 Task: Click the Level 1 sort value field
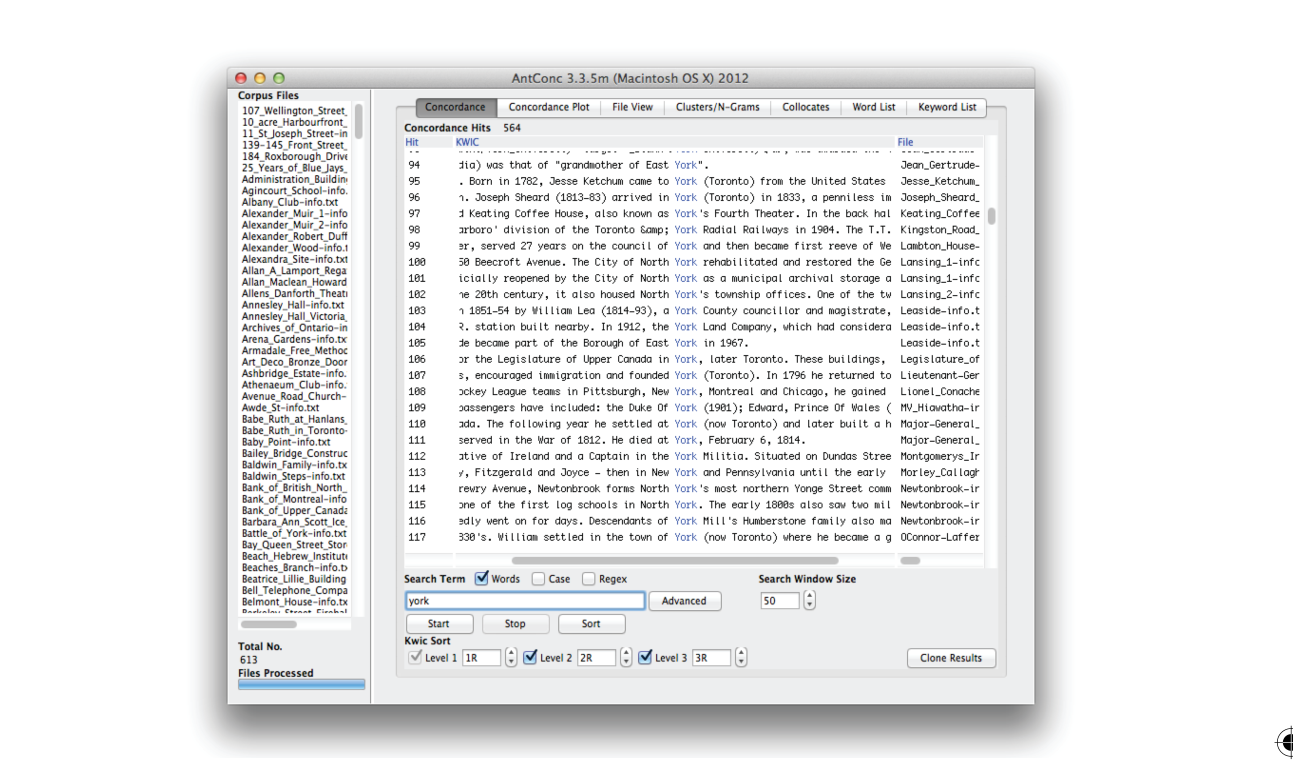(481, 658)
